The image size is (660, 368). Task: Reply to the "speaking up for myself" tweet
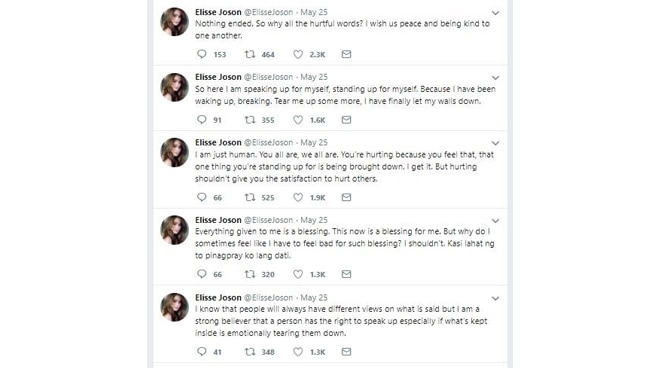pyautogui.click(x=202, y=120)
